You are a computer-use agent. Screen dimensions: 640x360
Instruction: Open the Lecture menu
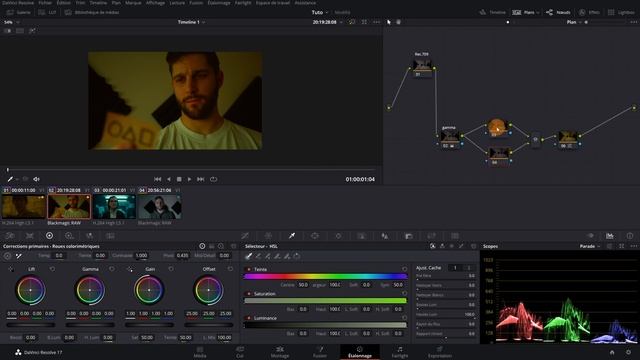(x=177, y=3)
